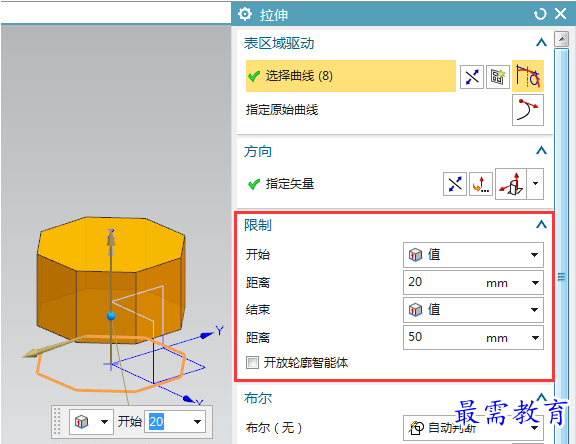Open the 拉伸 dialog settings gear
Viewport: 576px width, 444px height.
(x=245, y=14)
